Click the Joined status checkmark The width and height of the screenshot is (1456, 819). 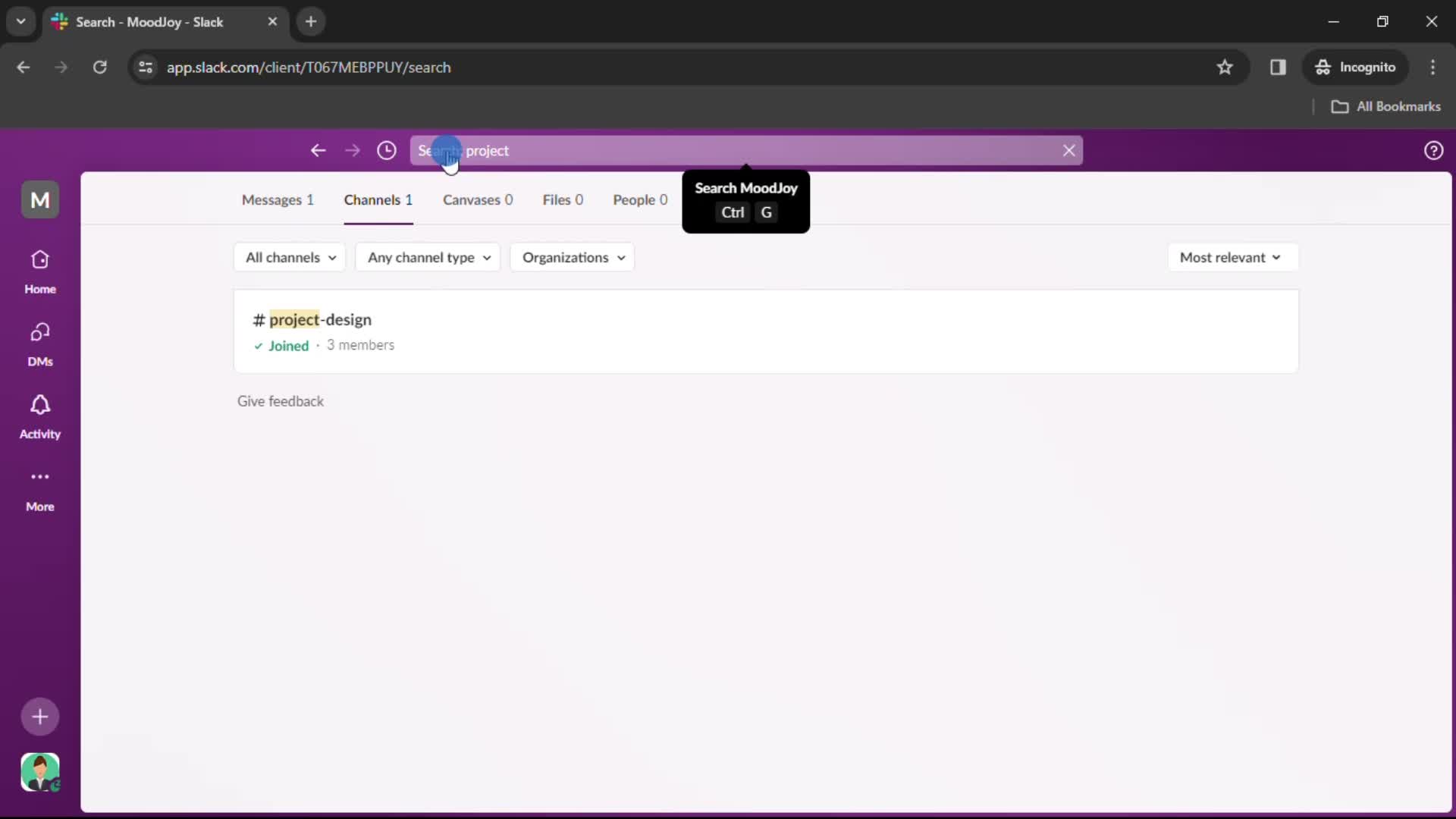pos(258,345)
